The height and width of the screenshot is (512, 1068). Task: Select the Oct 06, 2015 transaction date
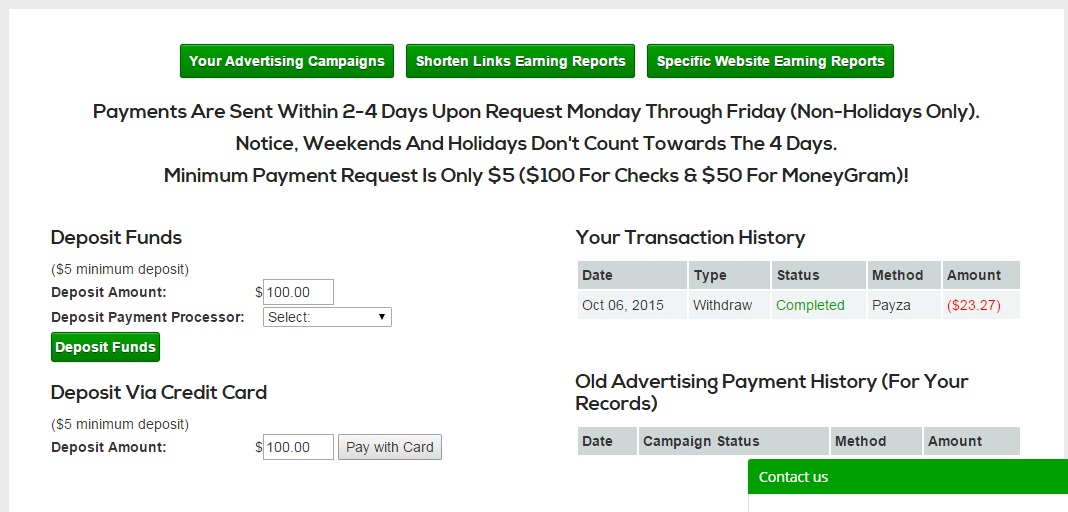(x=622, y=305)
